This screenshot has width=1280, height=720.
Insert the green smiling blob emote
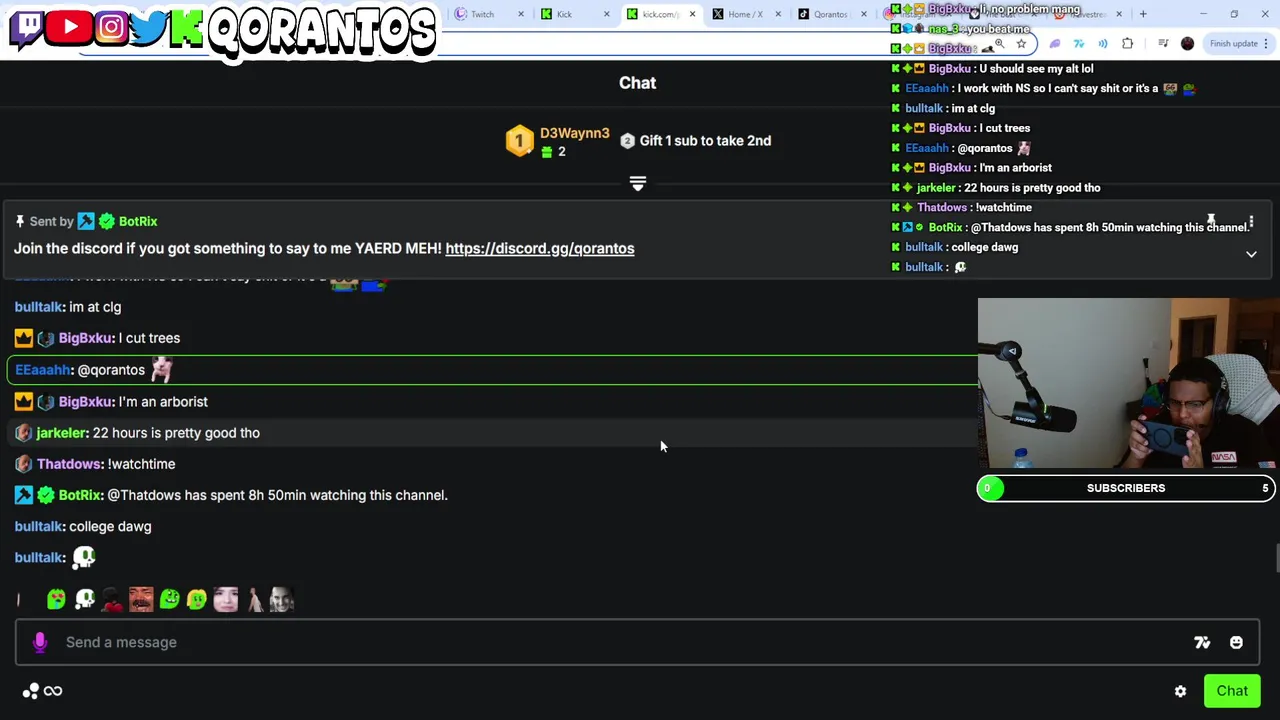[169, 600]
